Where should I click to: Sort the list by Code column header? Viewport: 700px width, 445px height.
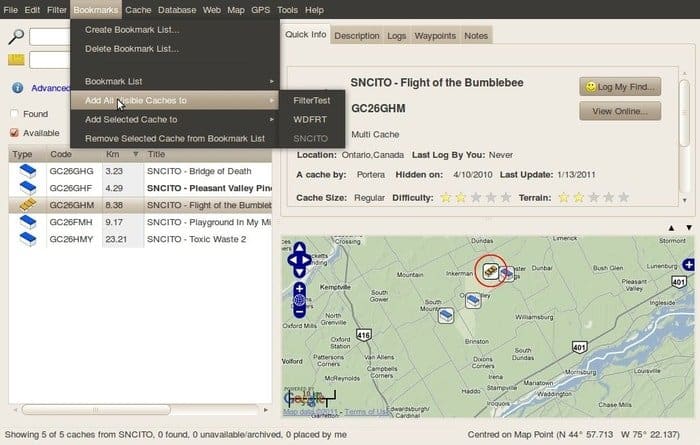(x=74, y=154)
